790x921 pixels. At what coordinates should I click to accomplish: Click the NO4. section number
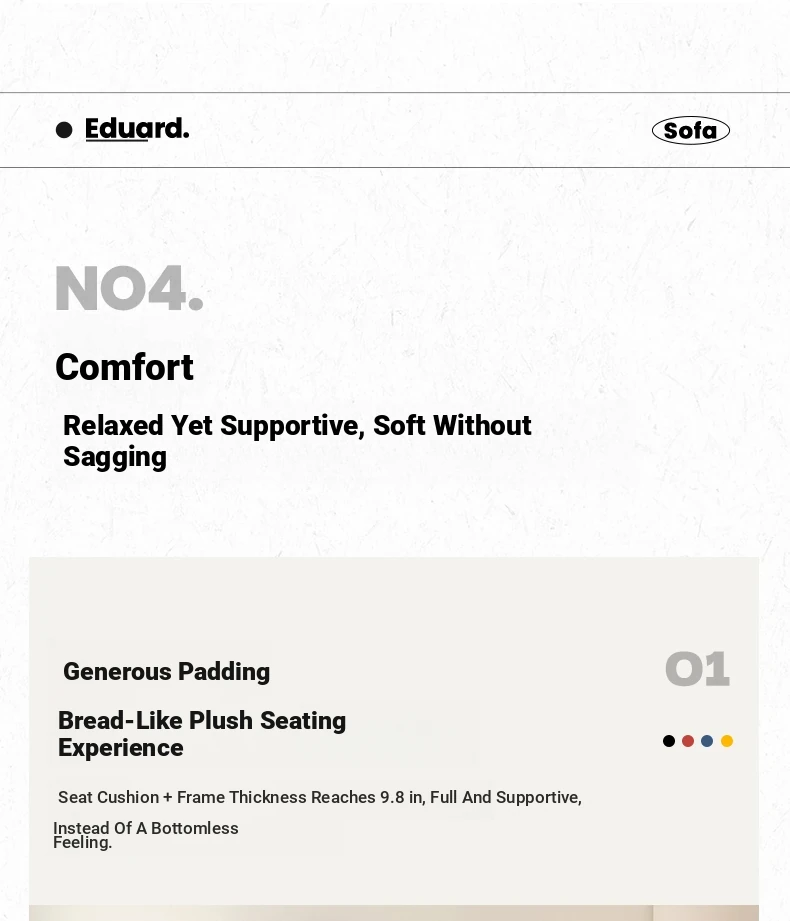click(129, 288)
